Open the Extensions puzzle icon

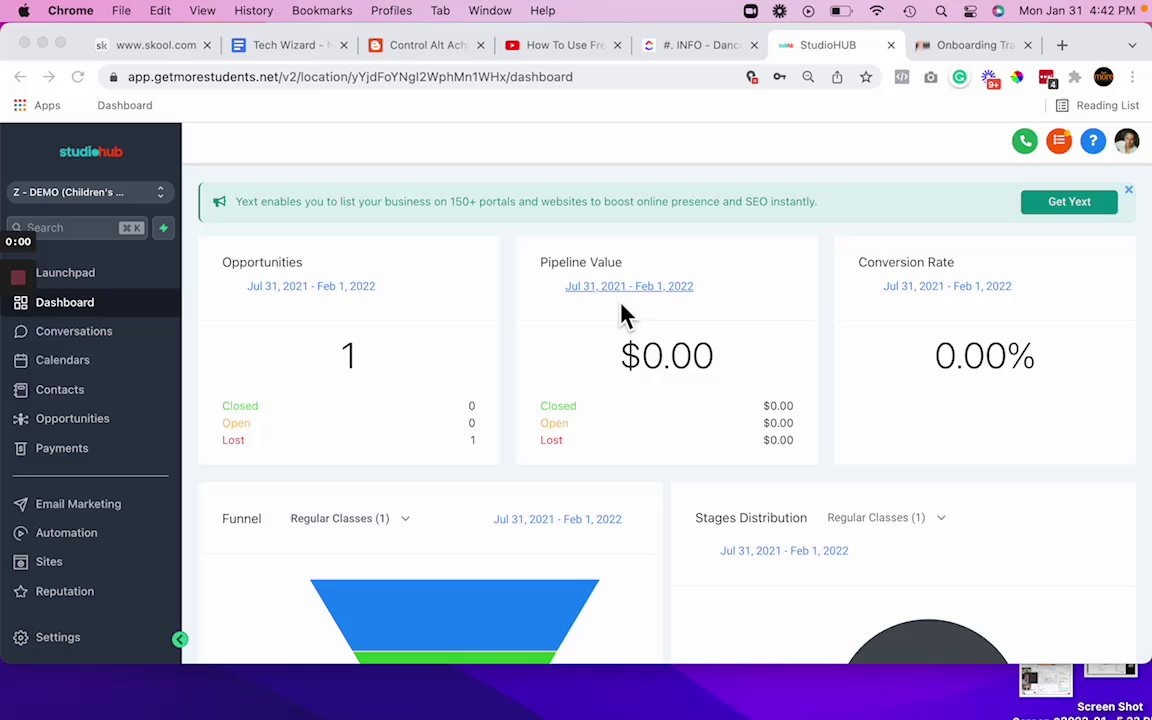tap(1075, 77)
